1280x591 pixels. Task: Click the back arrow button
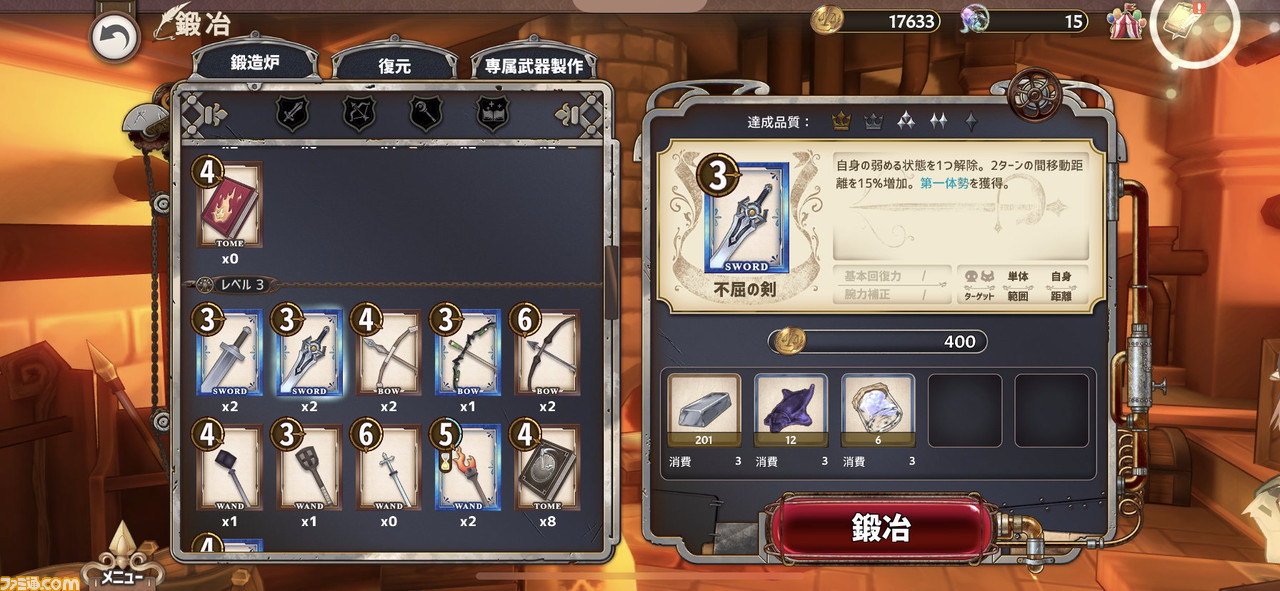(x=116, y=40)
